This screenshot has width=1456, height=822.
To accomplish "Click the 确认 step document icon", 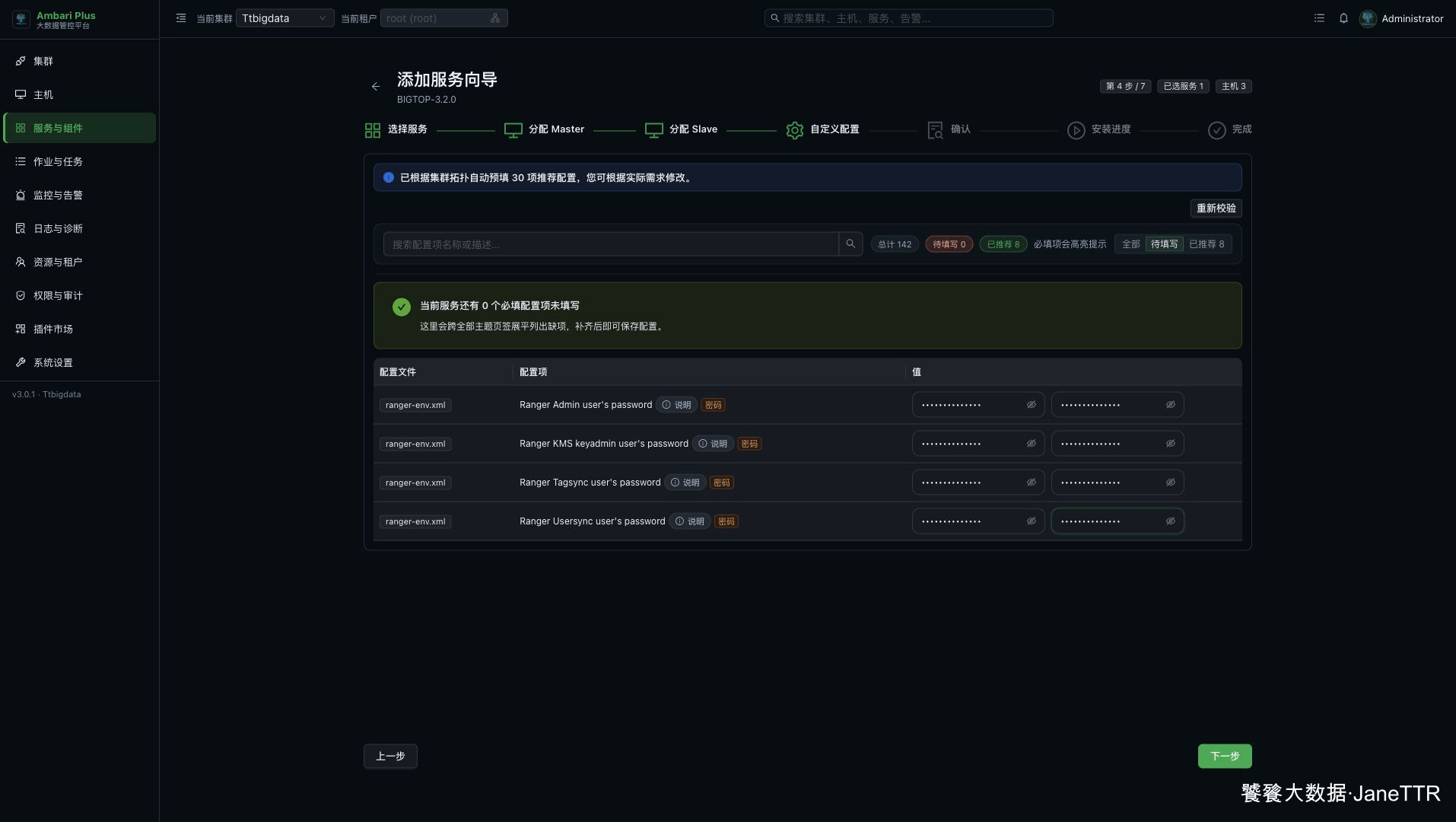I will click(936, 130).
